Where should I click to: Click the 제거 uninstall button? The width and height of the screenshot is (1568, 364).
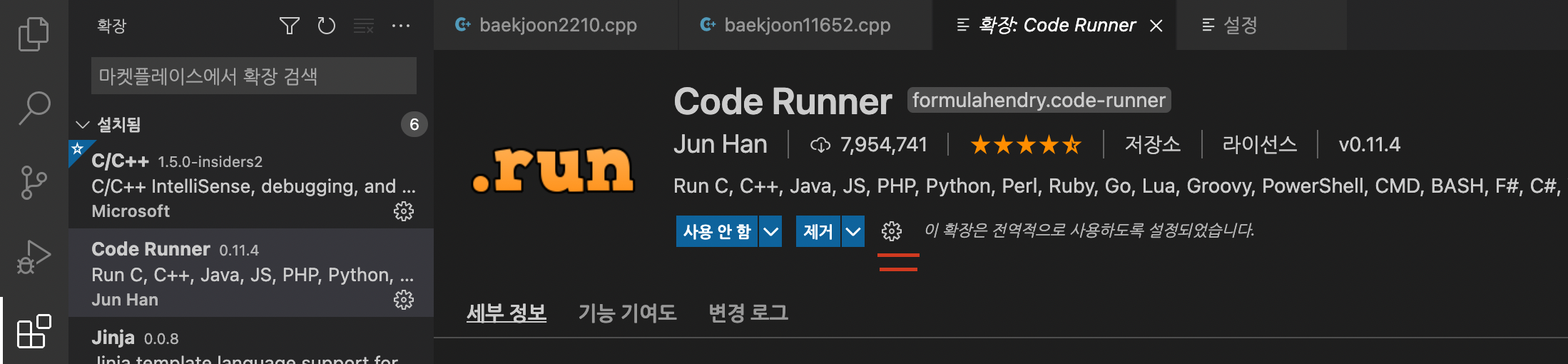818,231
